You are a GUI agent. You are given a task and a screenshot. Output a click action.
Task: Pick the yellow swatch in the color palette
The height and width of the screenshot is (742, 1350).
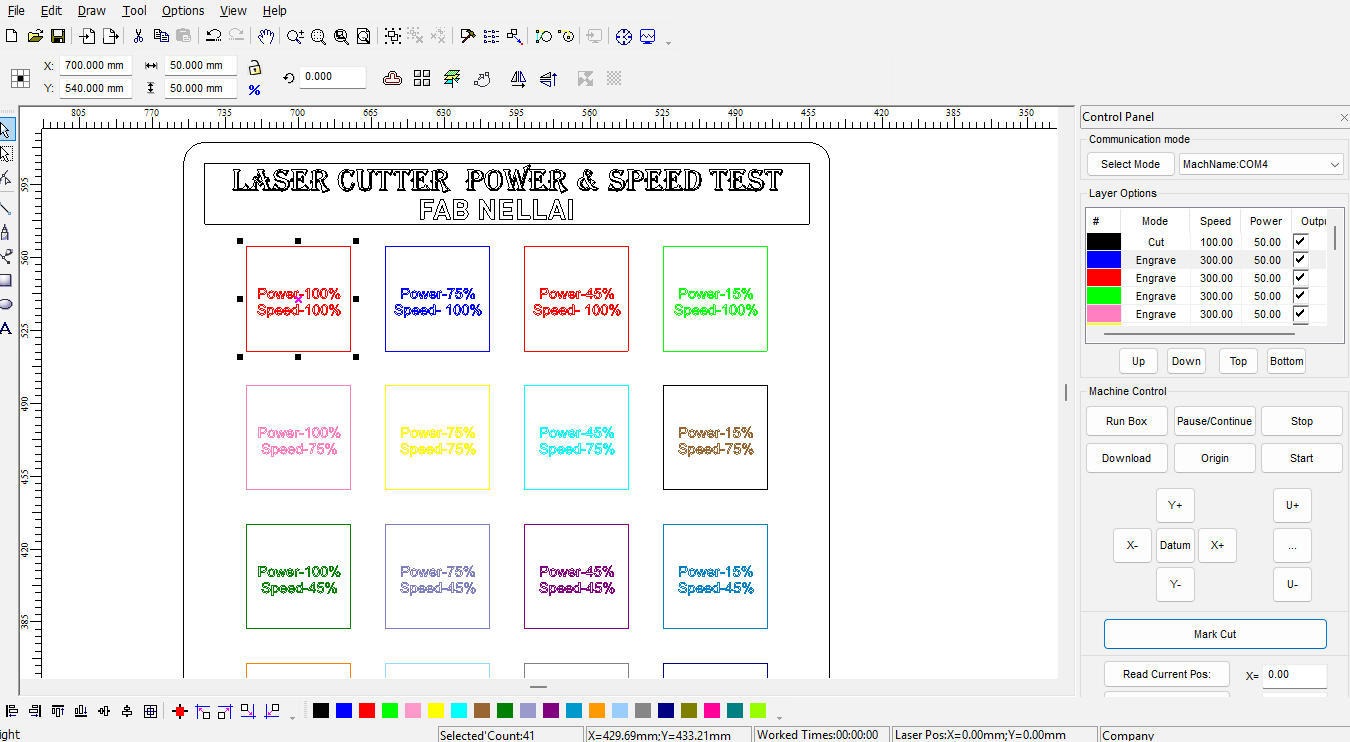[436, 711]
